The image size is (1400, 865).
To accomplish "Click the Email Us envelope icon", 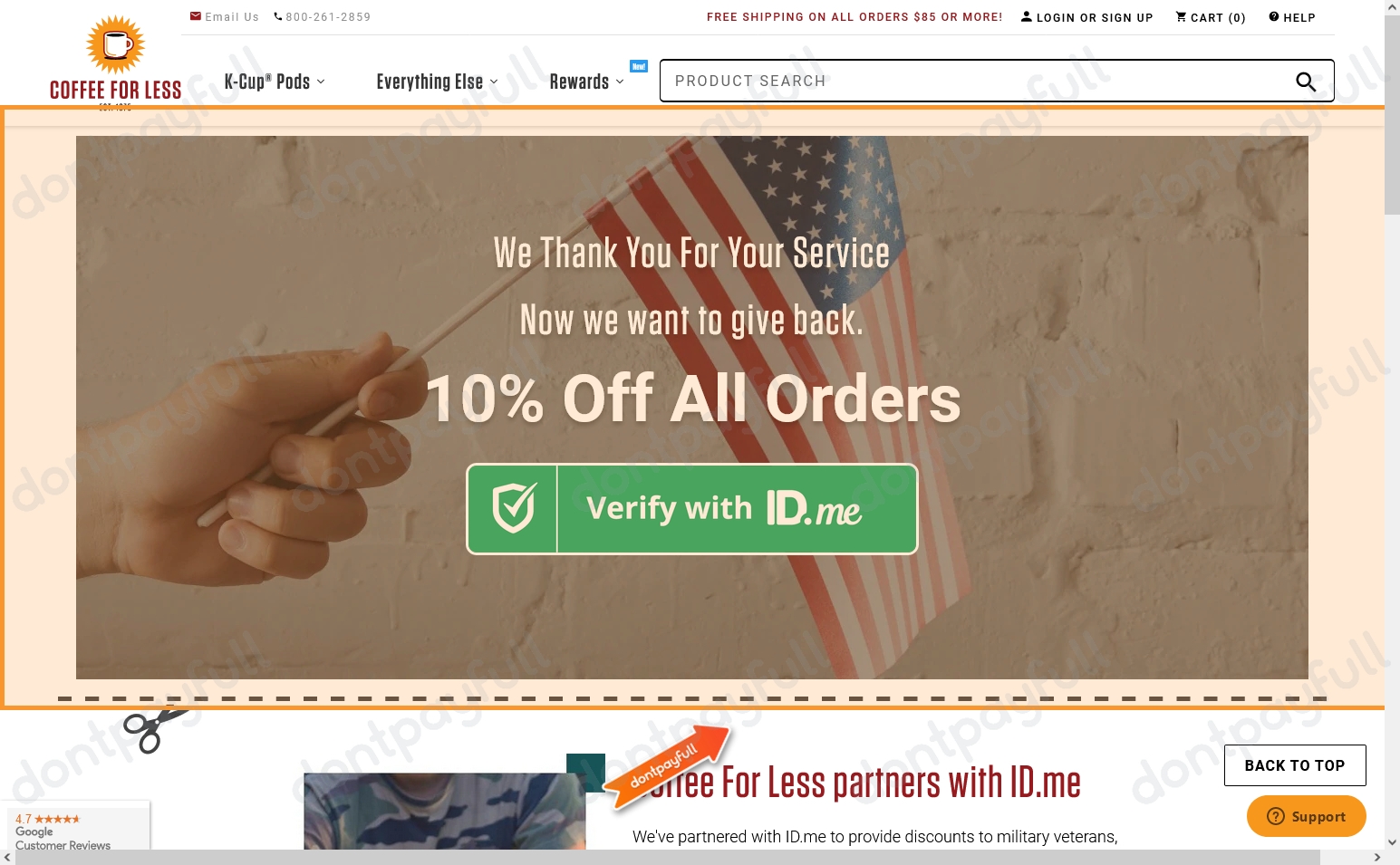I will click(196, 16).
